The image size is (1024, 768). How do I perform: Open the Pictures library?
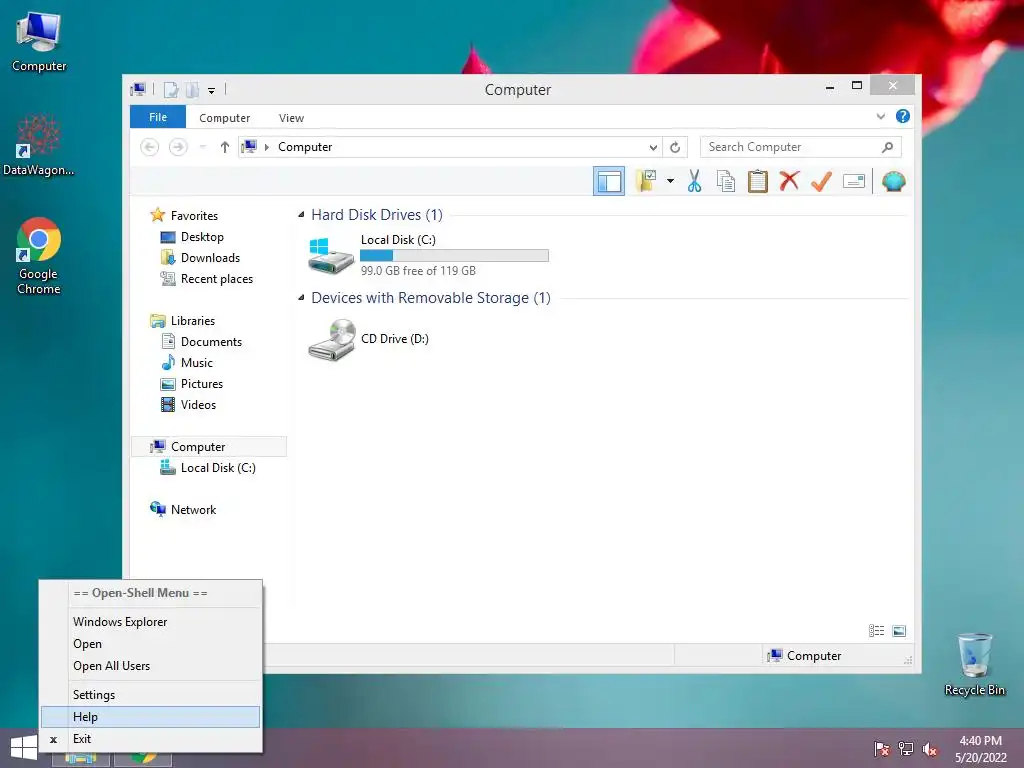coord(202,383)
